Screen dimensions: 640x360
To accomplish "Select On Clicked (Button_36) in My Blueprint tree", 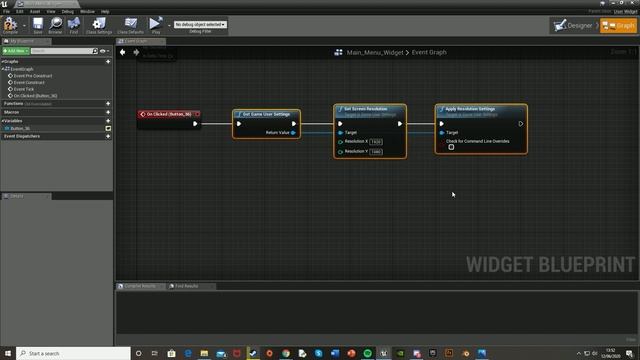I will 35,96.
